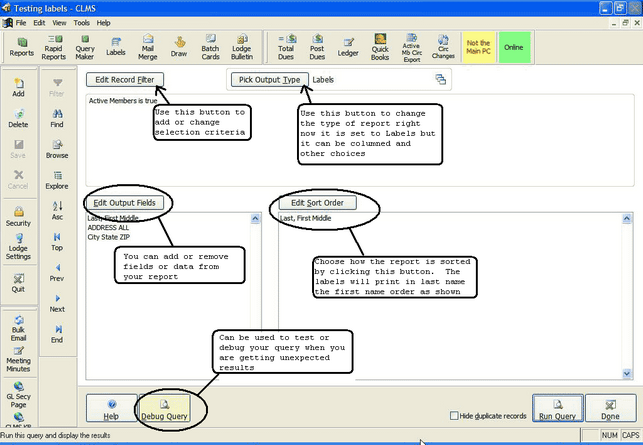Open the View menu
This screenshot has width=643, height=445.
pos(60,22)
